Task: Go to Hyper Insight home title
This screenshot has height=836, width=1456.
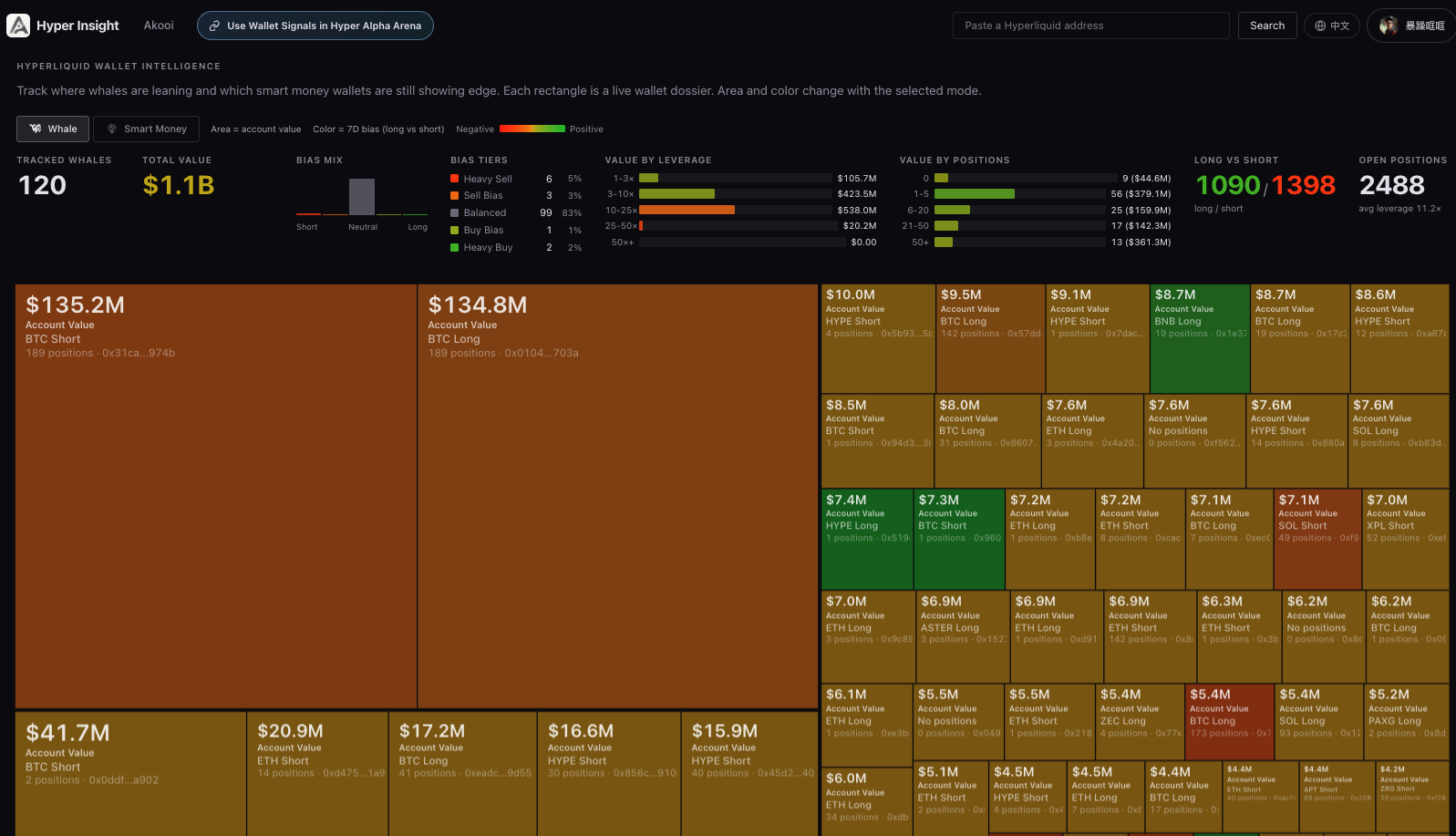Action: 77,26
